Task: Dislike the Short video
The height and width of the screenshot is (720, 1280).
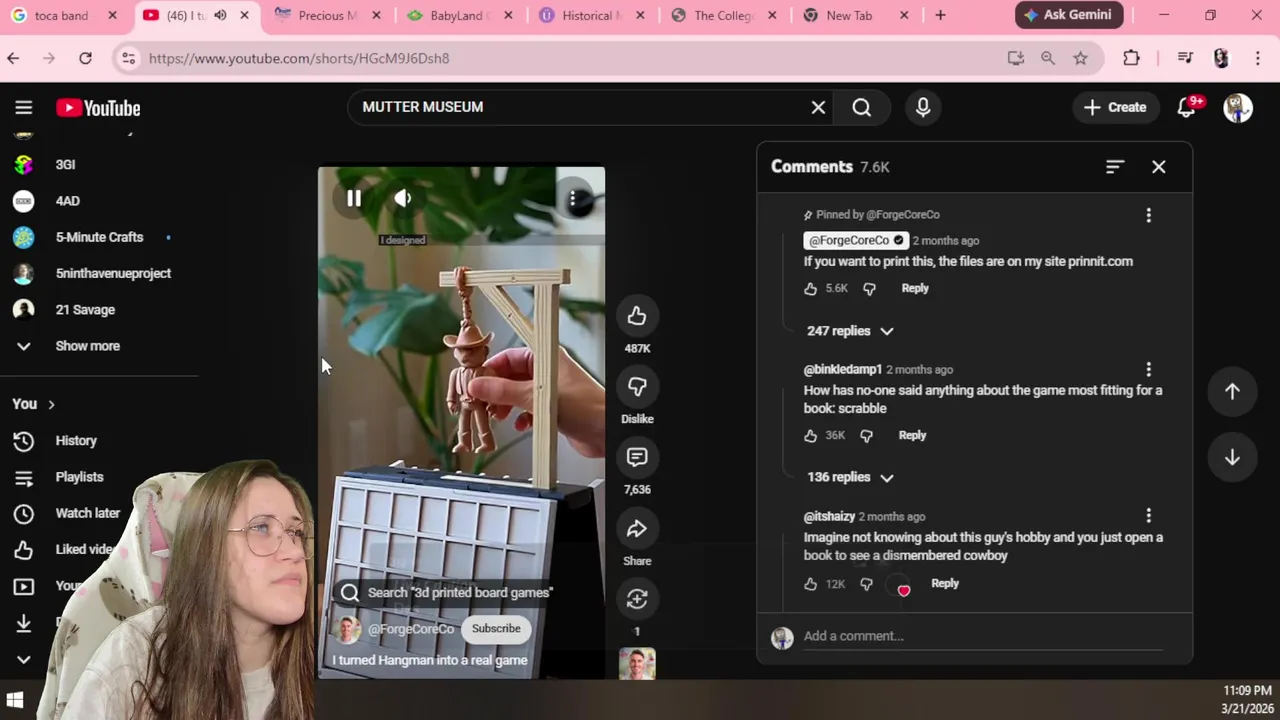Action: tap(637, 386)
